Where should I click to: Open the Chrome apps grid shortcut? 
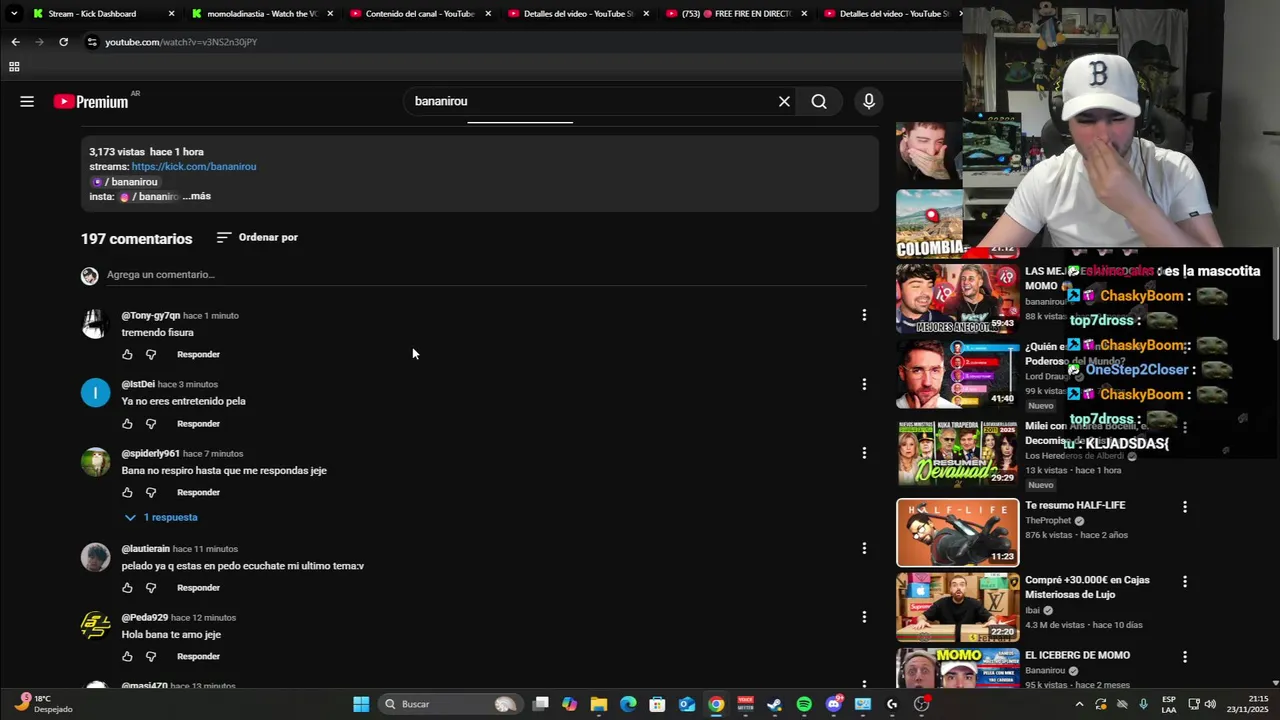click(14, 67)
